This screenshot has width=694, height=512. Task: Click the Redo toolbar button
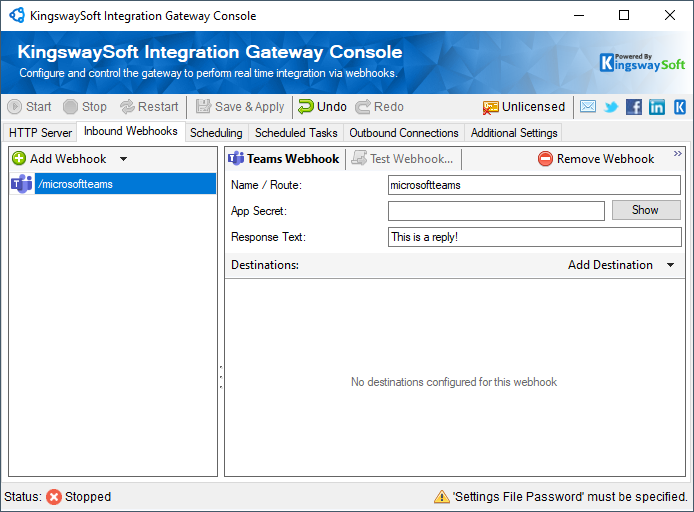pos(380,107)
